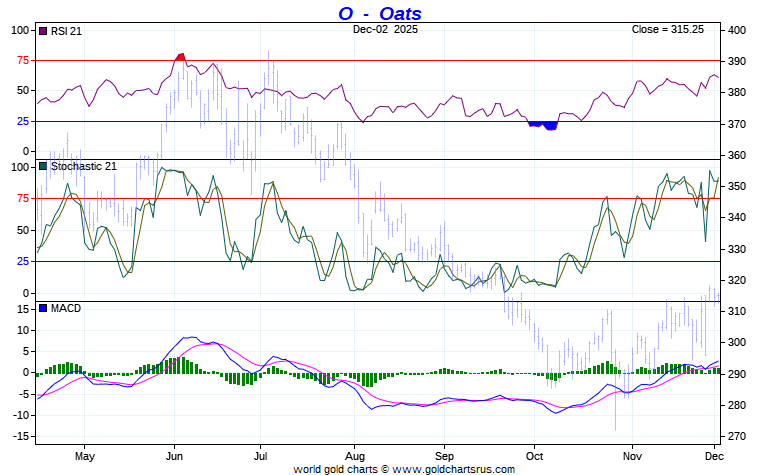Click the 'Nov' label on the time axis

click(x=631, y=453)
